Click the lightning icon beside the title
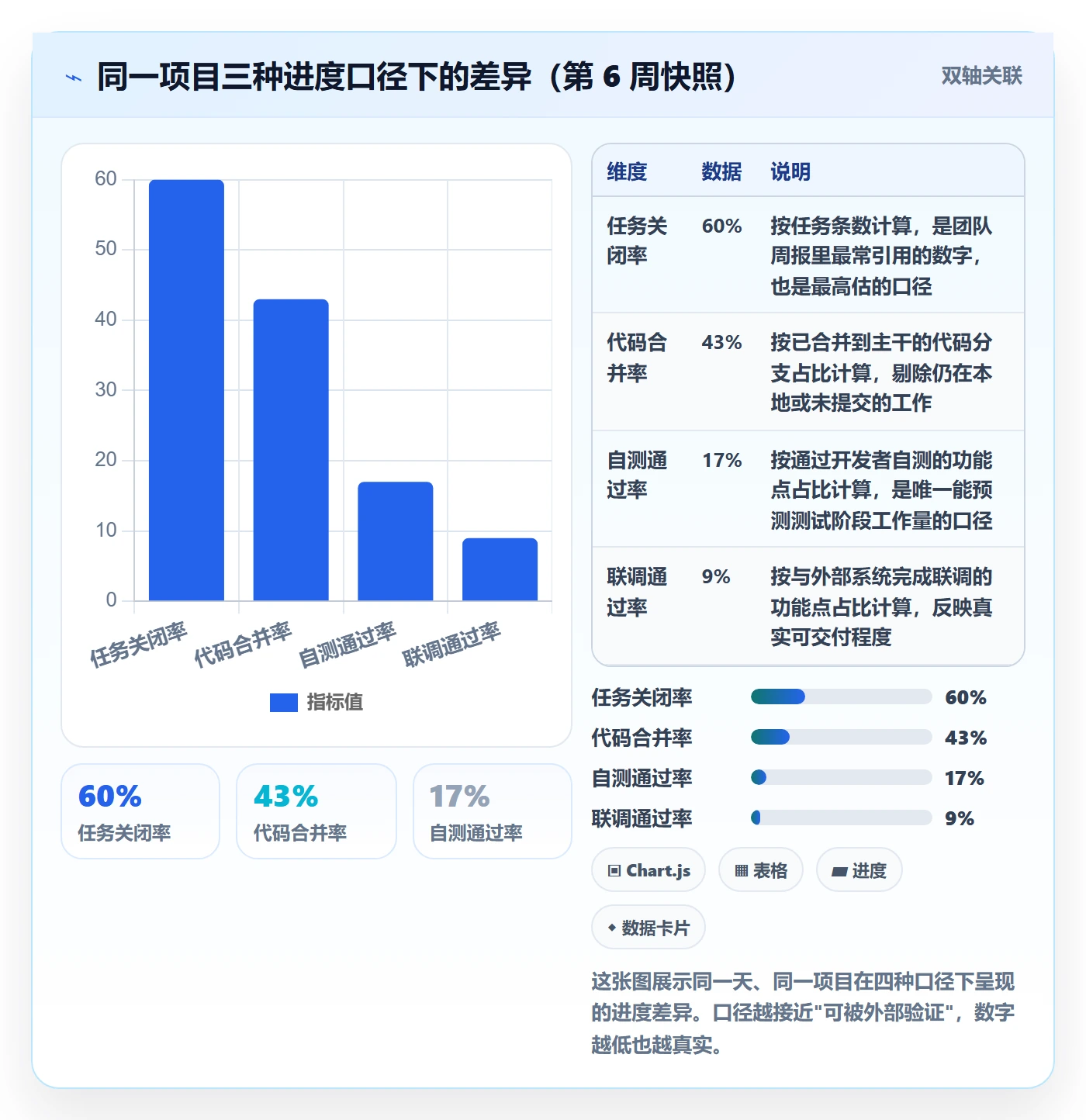This screenshot has width=1086, height=1120. pyautogui.click(x=74, y=78)
